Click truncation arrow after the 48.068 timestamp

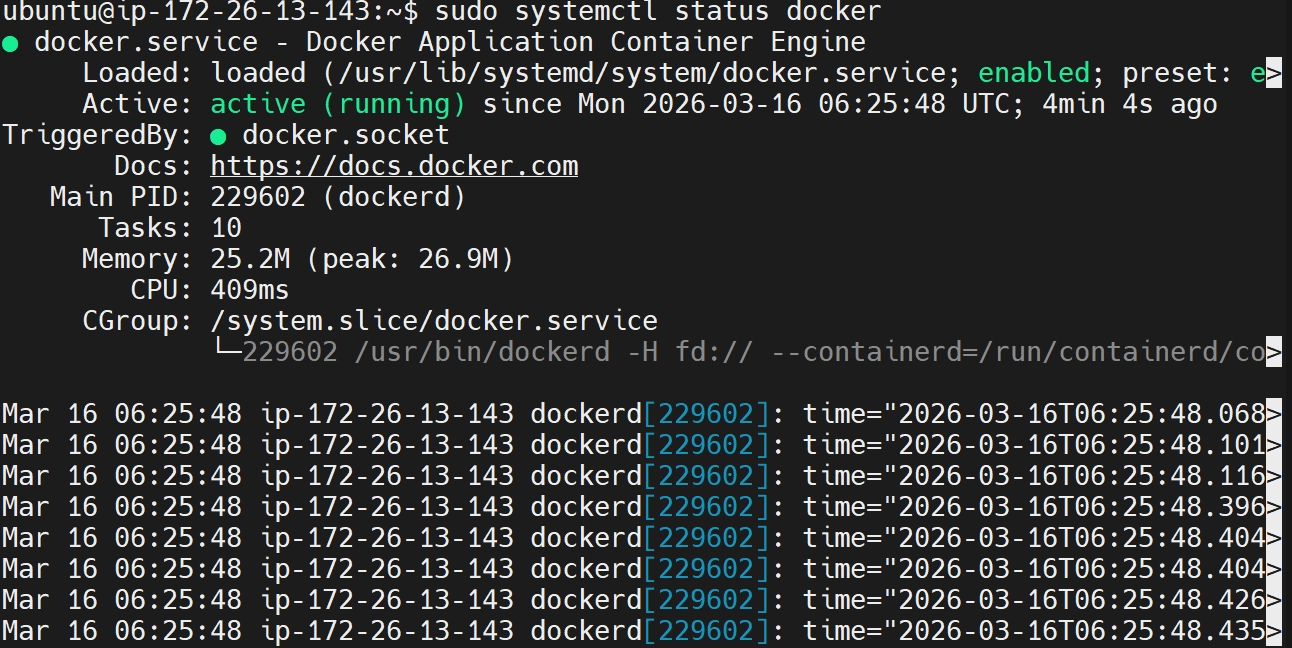pyautogui.click(x=1273, y=414)
